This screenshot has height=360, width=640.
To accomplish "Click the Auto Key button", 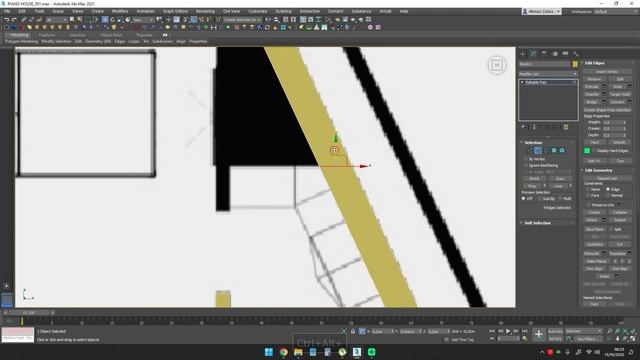I will click(556, 331).
